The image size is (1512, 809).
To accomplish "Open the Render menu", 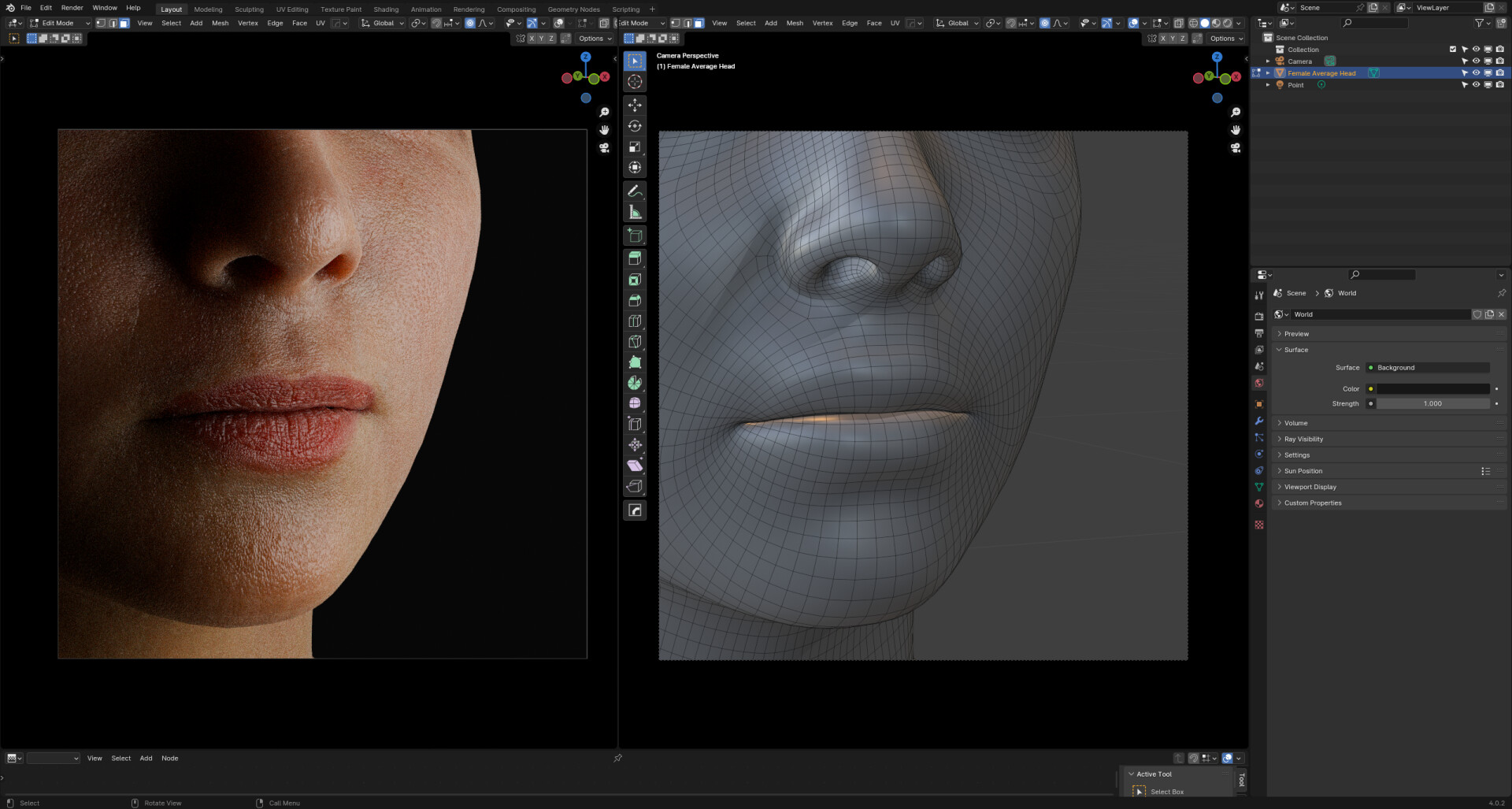I will point(72,8).
